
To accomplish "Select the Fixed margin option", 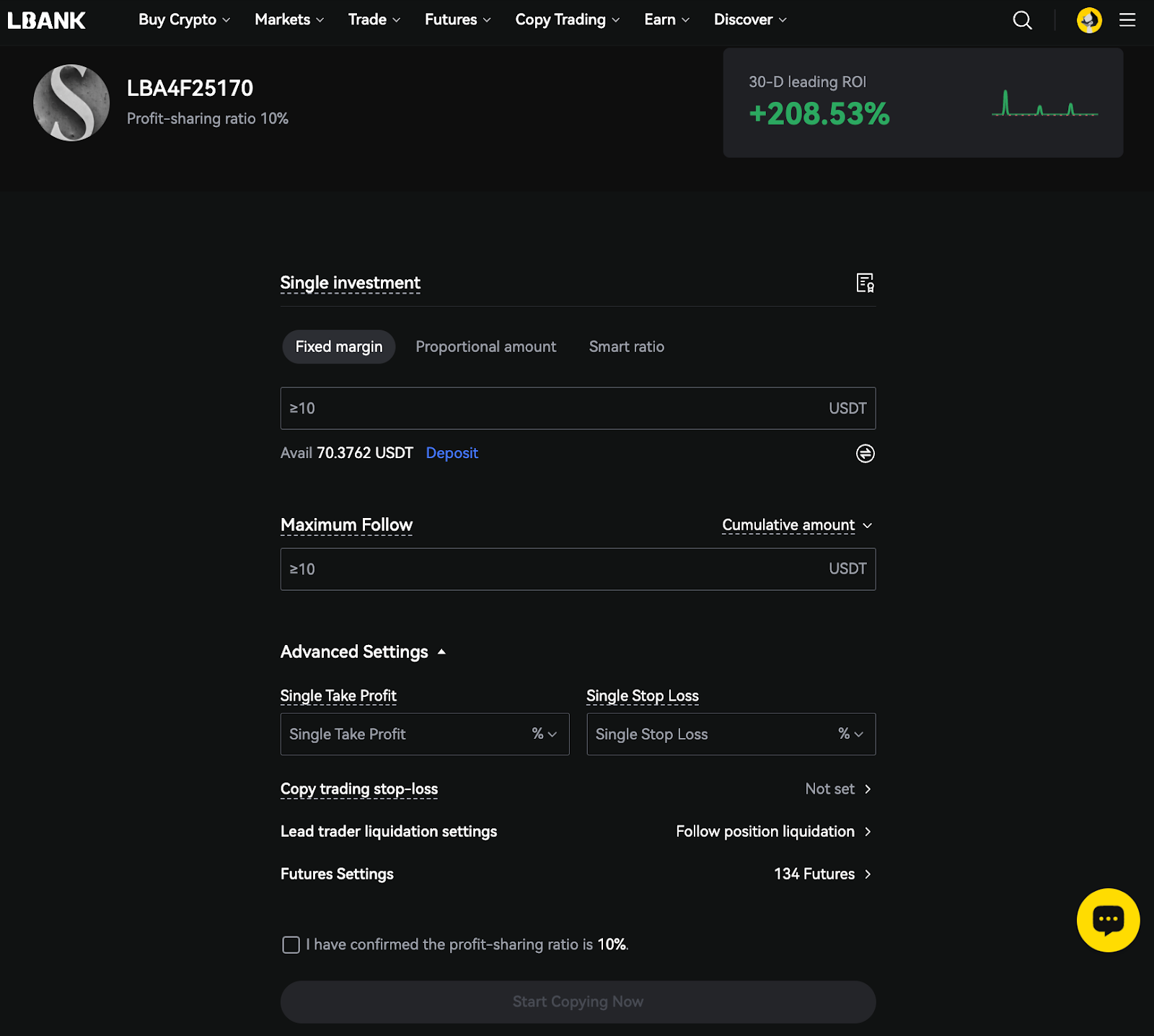I will (339, 347).
